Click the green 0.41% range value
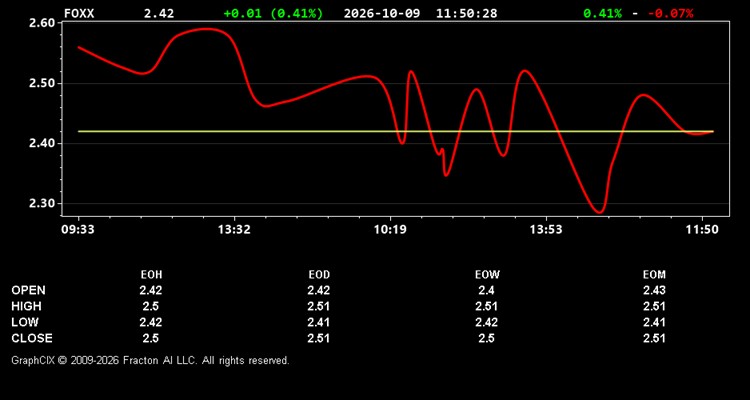The height and width of the screenshot is (400, 750). [x=602, y=13]
